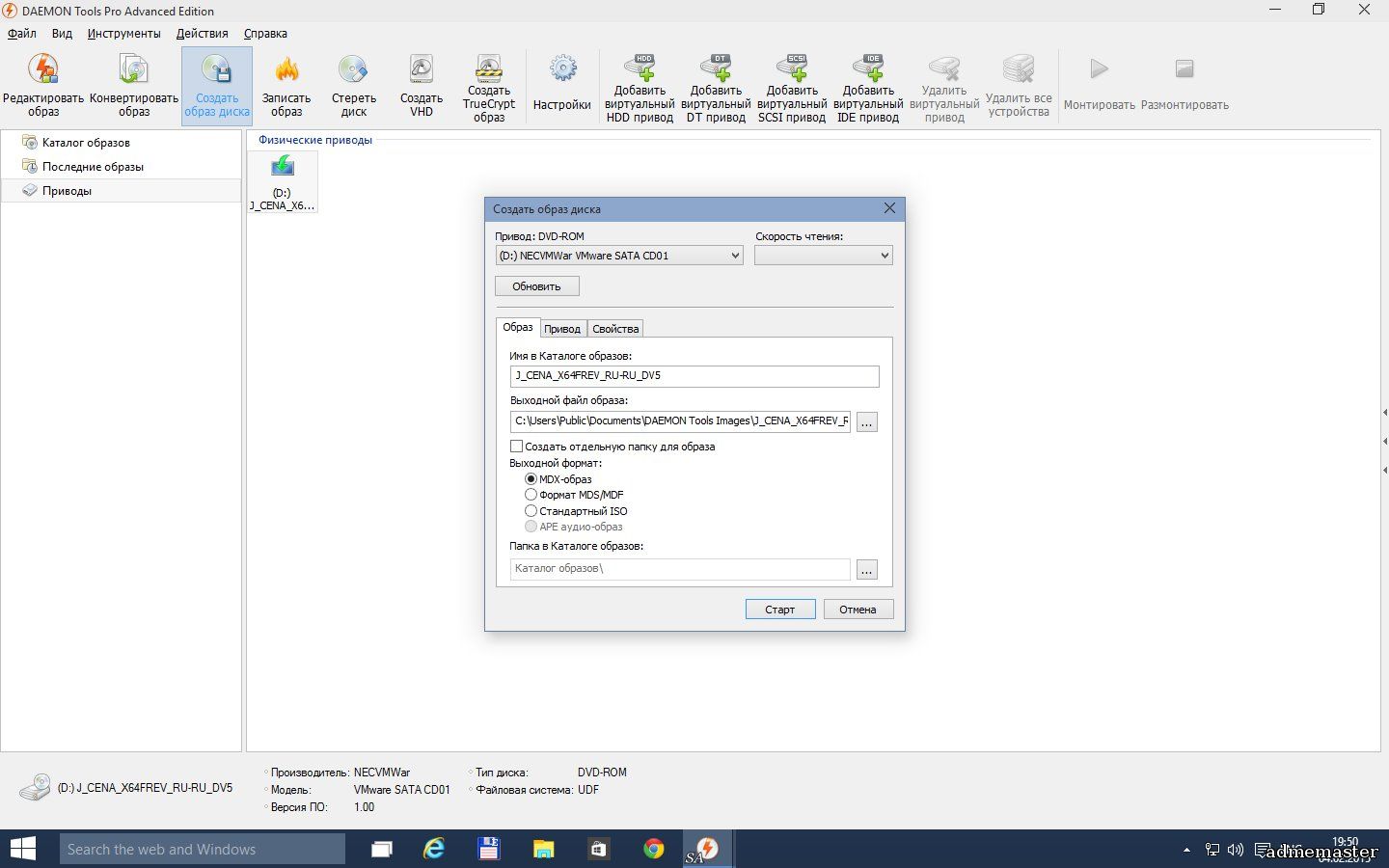Select the Стереть диск tool
This screenshot has height=868, width=1389.
[354, 86]
